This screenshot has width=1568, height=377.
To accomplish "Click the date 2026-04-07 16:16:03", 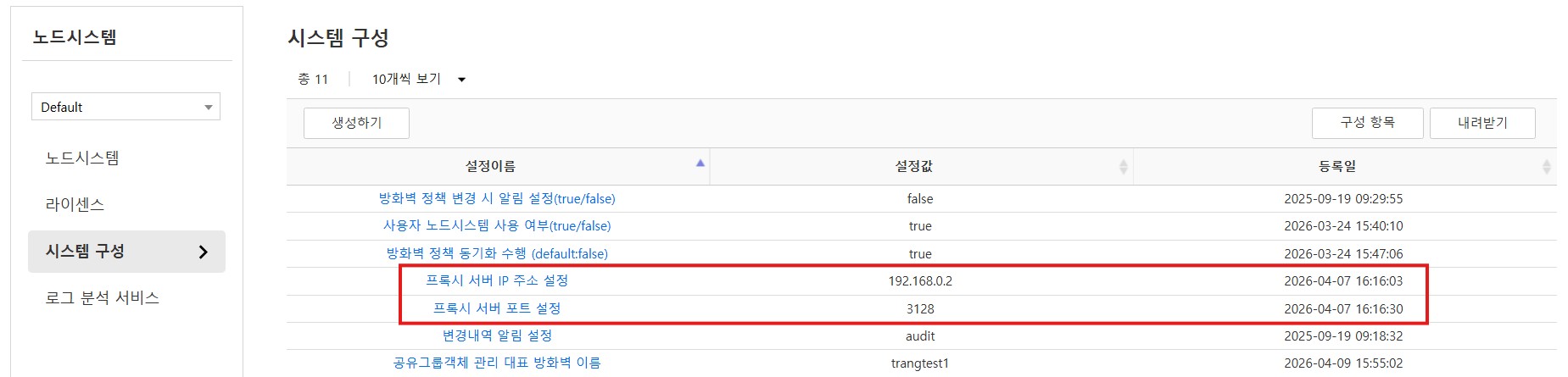I will (x=1343, y=281).
